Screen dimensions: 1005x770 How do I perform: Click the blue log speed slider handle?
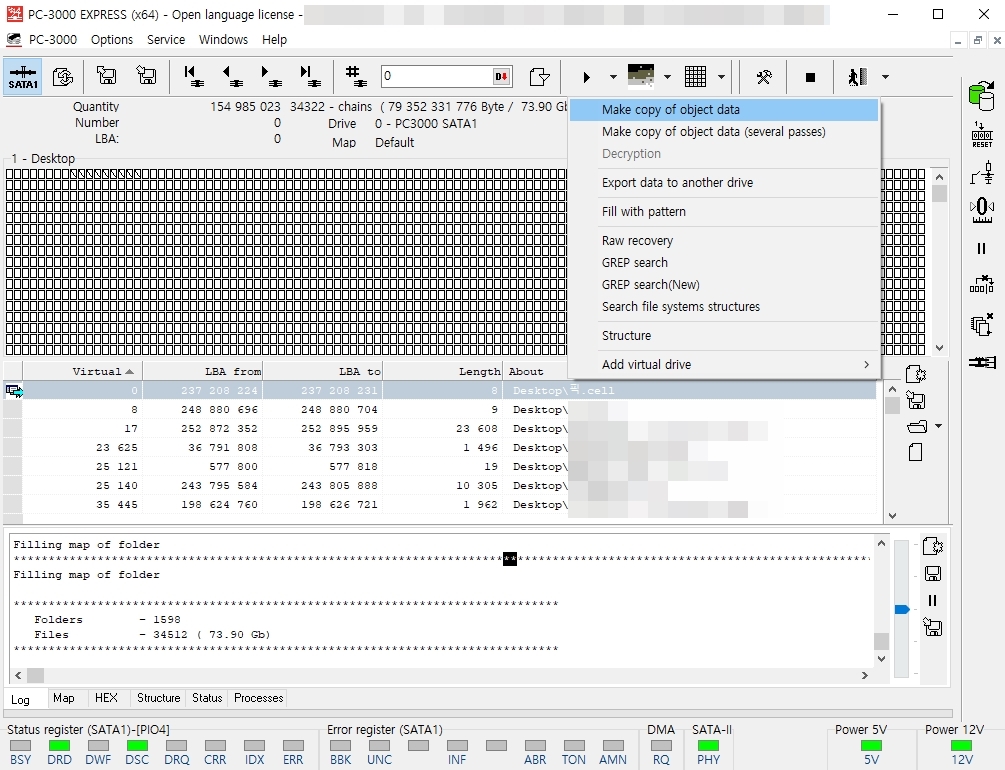[x=902, y=609]
